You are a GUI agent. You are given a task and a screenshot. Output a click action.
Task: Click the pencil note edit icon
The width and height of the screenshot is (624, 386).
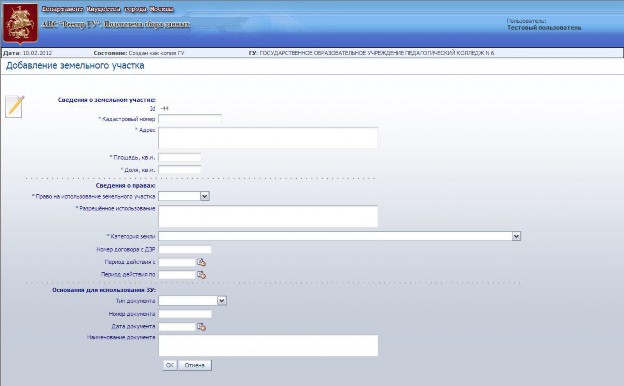coord(15,107)
